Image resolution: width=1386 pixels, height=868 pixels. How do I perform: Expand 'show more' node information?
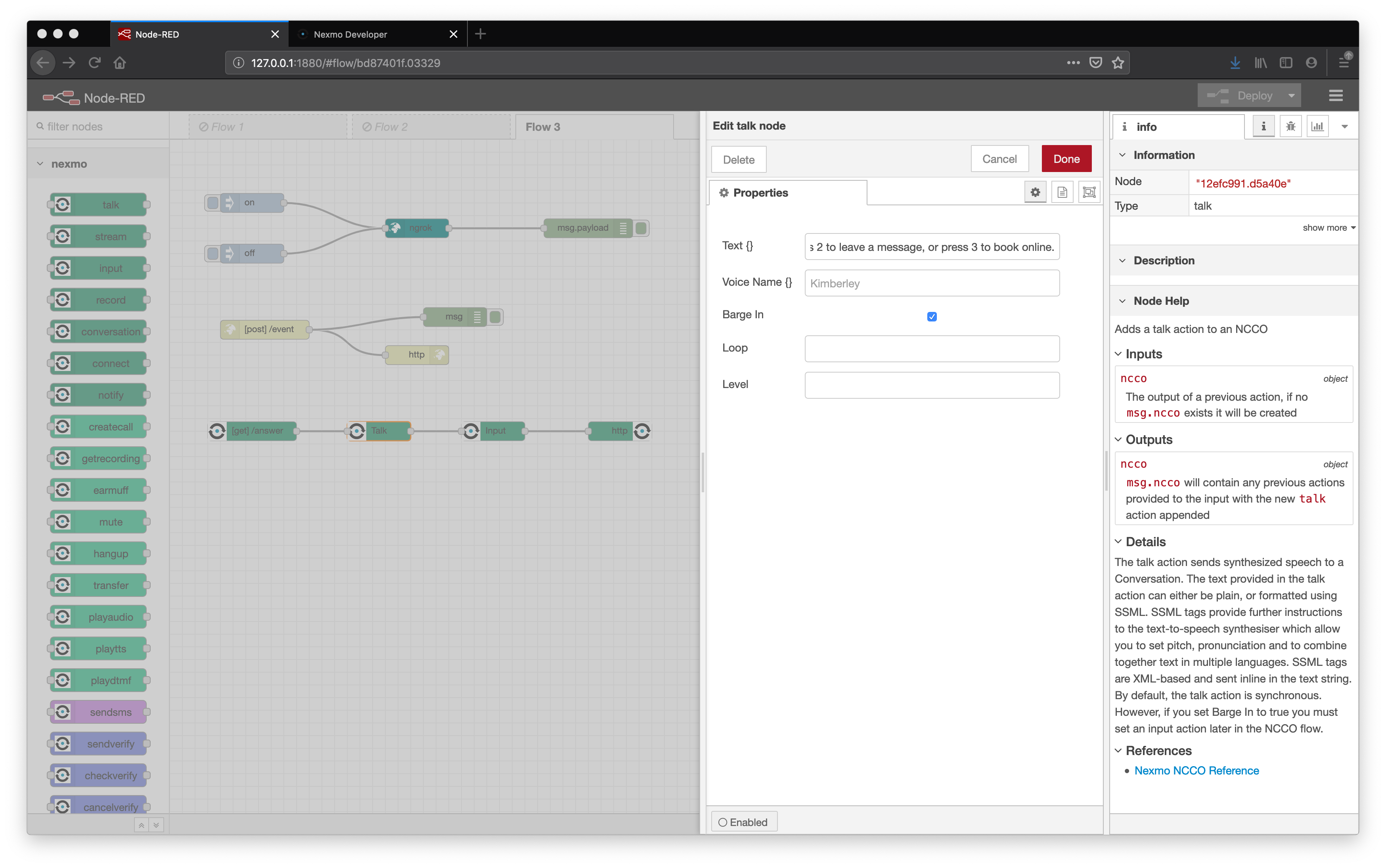1329,228
